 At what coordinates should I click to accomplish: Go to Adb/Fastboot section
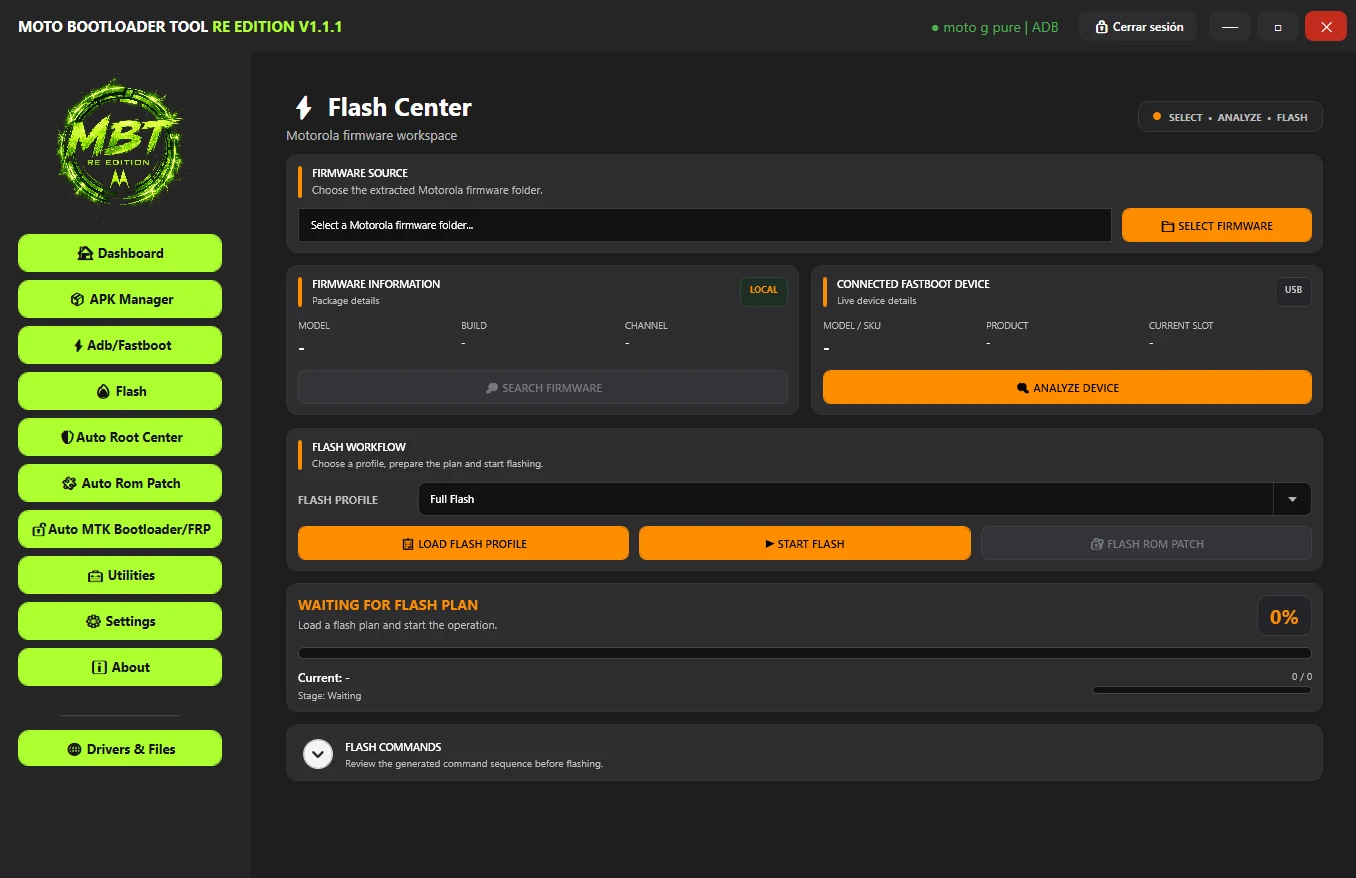(120, 345)
